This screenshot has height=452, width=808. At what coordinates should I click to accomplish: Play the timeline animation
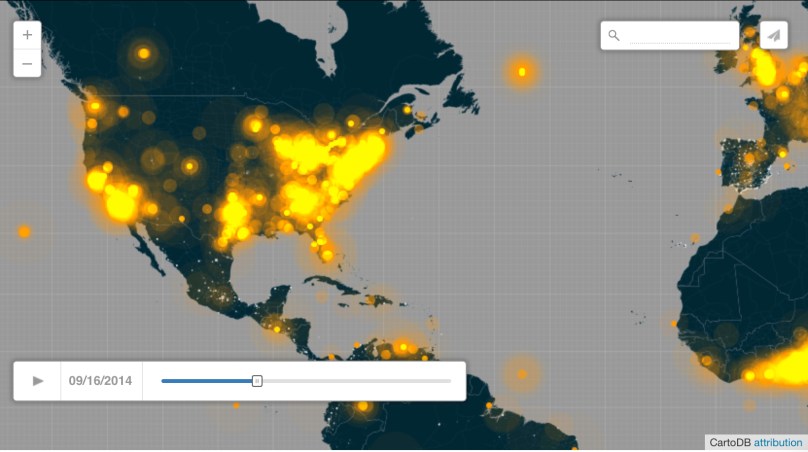click(x=38, y=381)
